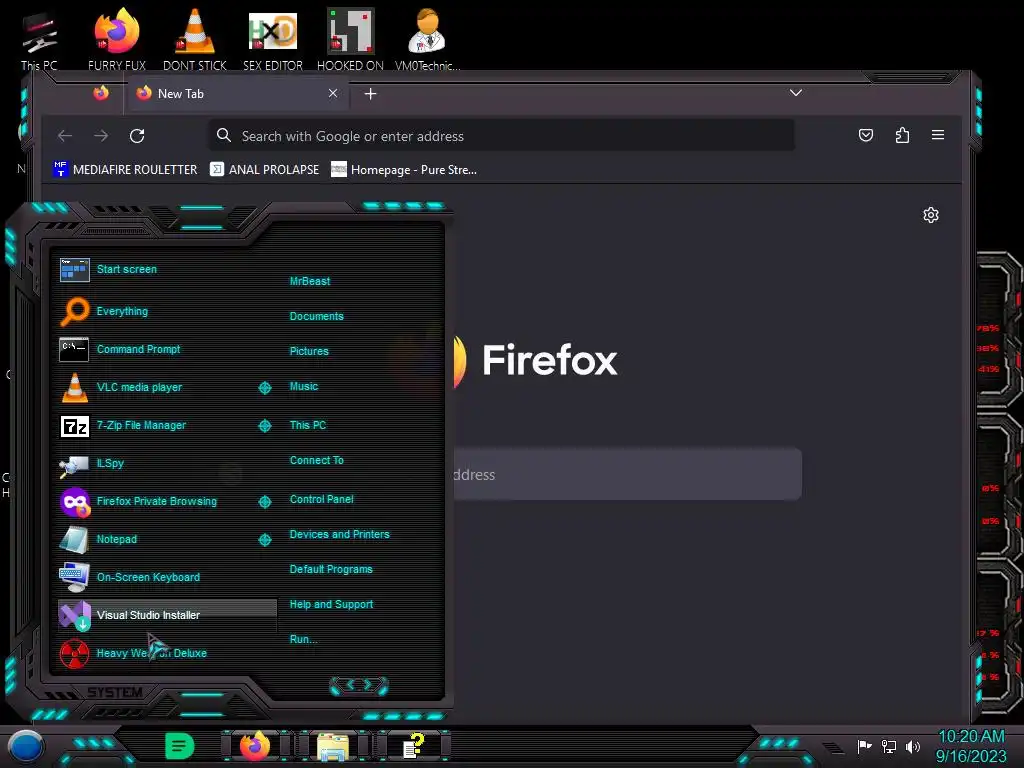Launch Everything search from start menu
Image resolution: width=1024 pixels, height=768 pixels.
(167, 312)
